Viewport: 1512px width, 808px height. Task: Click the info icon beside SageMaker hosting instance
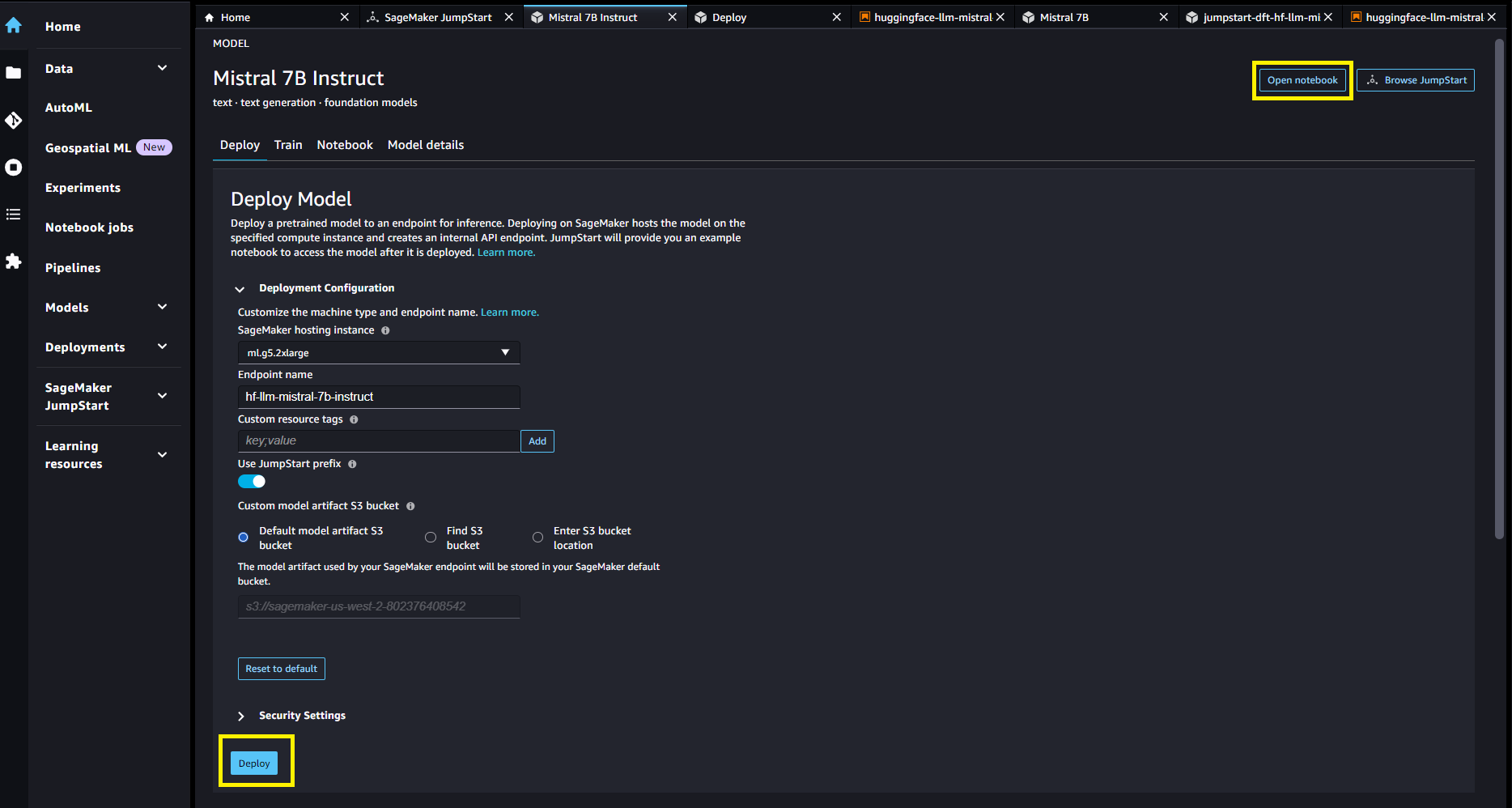tap(385, 330)
